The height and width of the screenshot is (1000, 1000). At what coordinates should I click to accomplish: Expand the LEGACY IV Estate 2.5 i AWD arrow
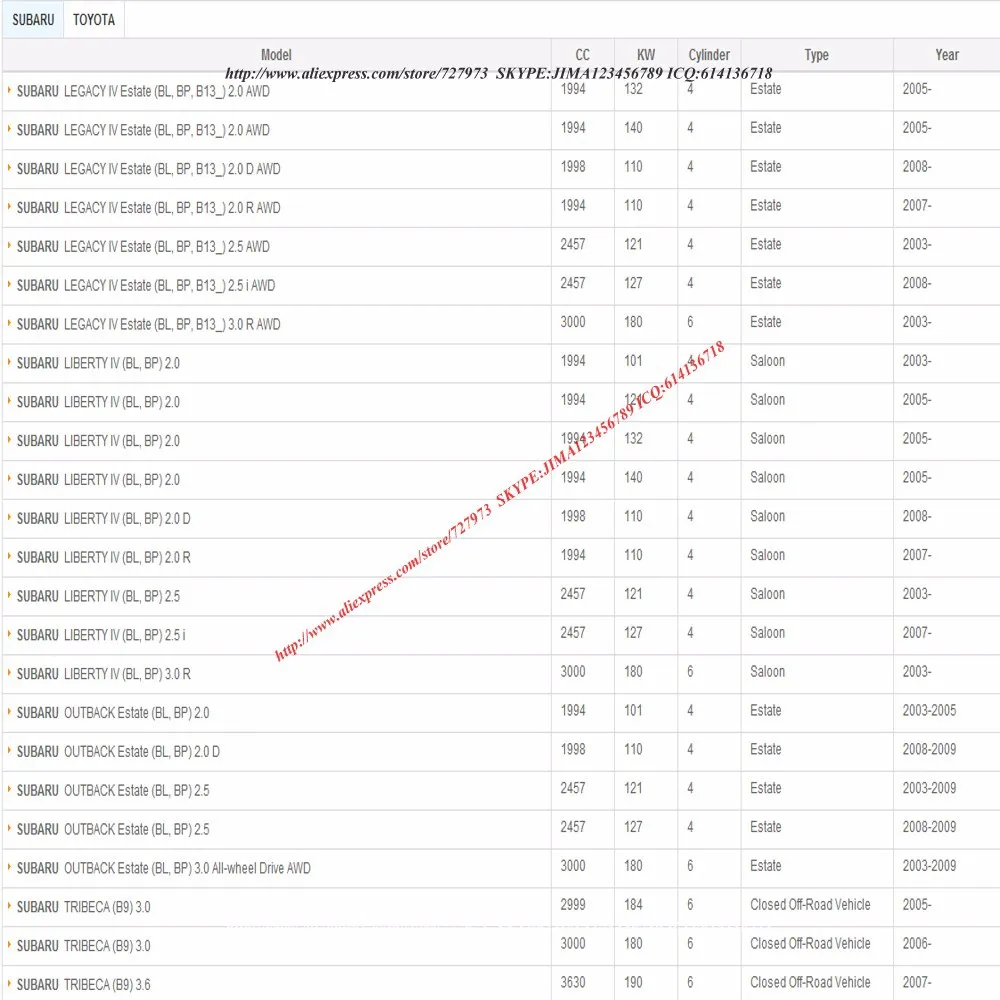9,284
